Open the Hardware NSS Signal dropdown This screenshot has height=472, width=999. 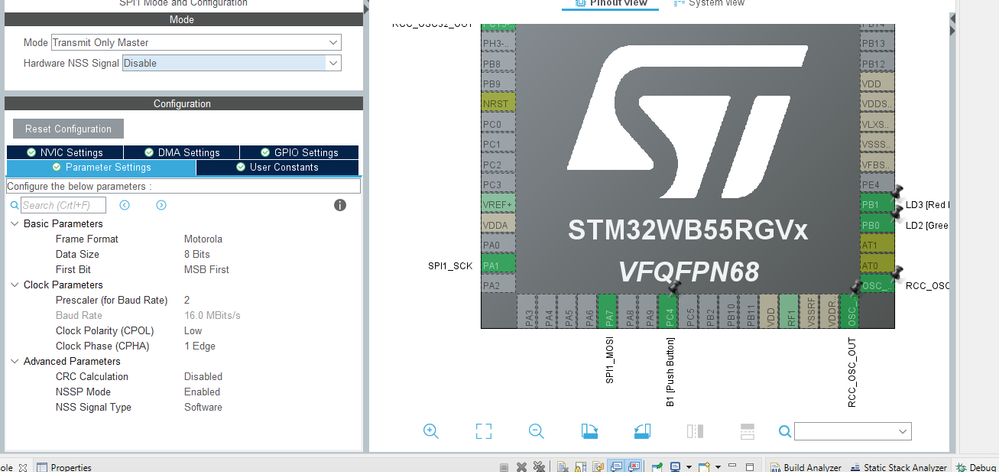(x=333, y=63)
